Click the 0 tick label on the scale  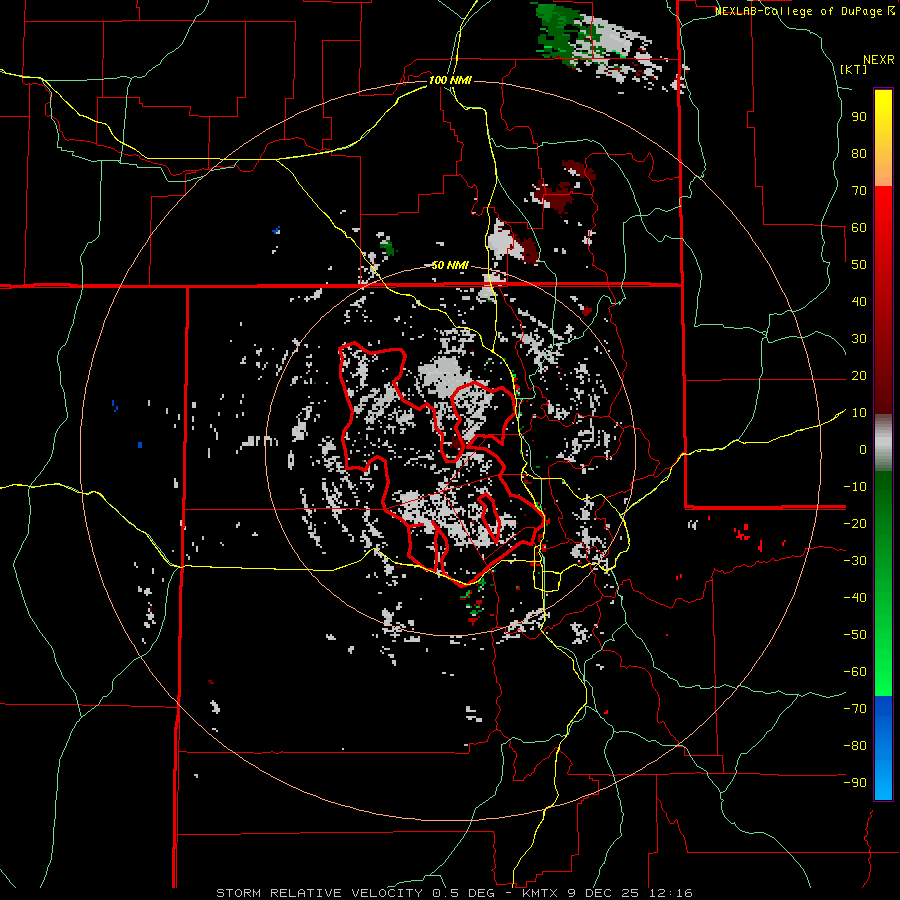pos(861,449)
